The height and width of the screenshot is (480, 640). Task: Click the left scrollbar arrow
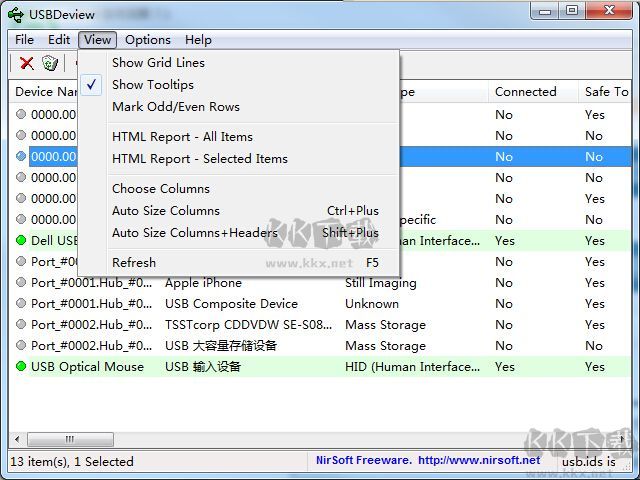coord(17,439)
